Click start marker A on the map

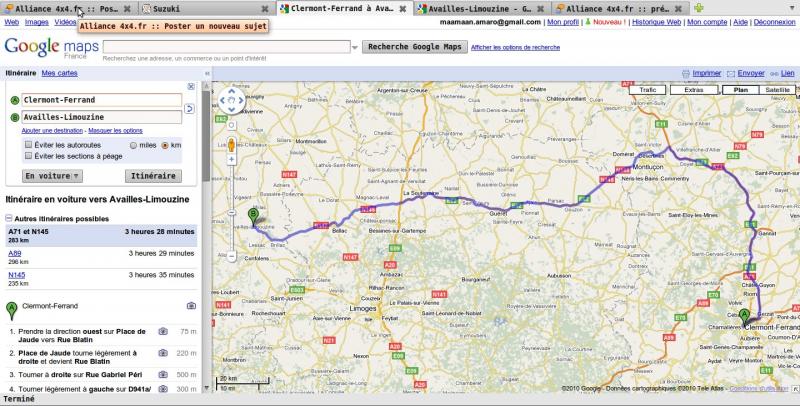pyautogui.click(x=744, y=317)
